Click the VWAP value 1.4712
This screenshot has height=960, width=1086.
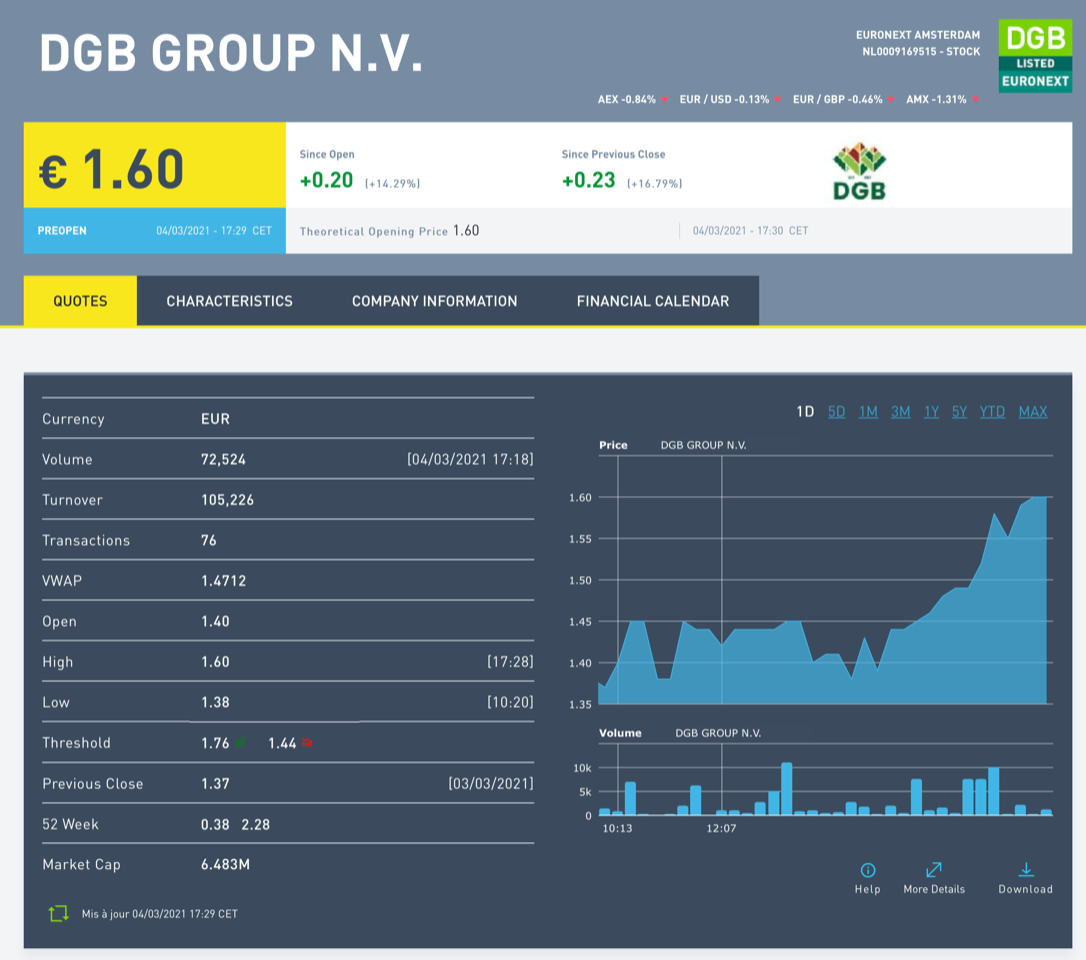[x=223, y=581]
